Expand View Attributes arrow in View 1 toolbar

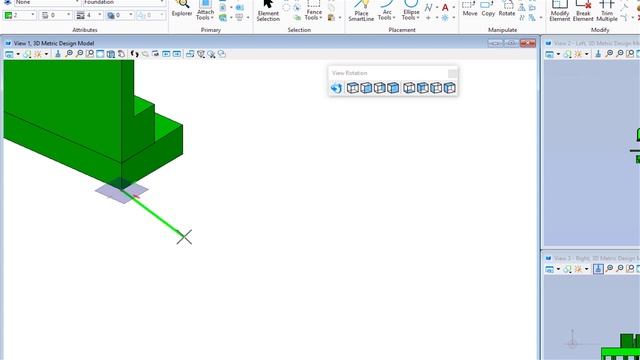click(x=18, y=54)
